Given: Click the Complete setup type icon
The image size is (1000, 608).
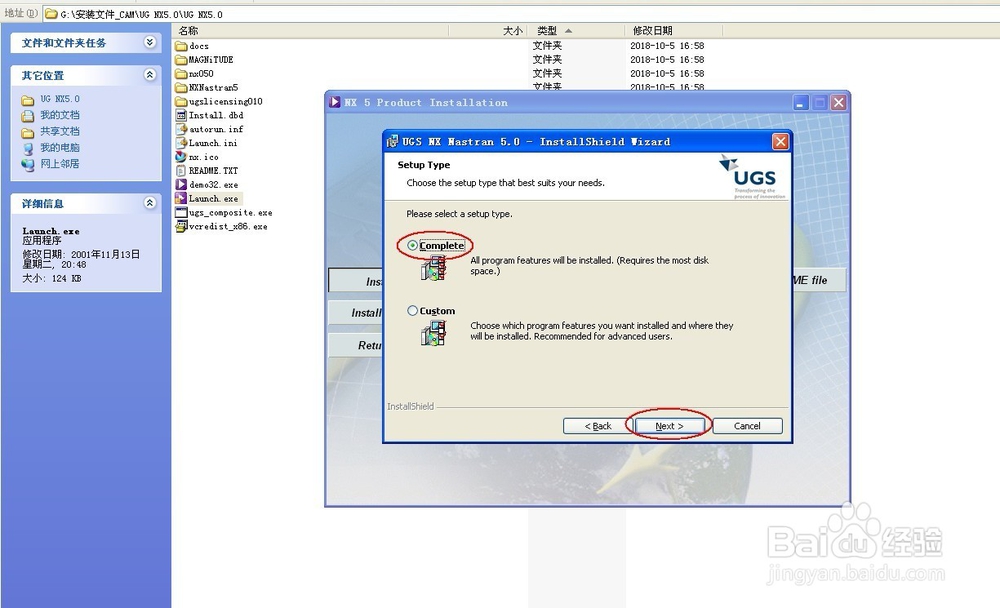Looking at the screenshot, I should (434, 269).
